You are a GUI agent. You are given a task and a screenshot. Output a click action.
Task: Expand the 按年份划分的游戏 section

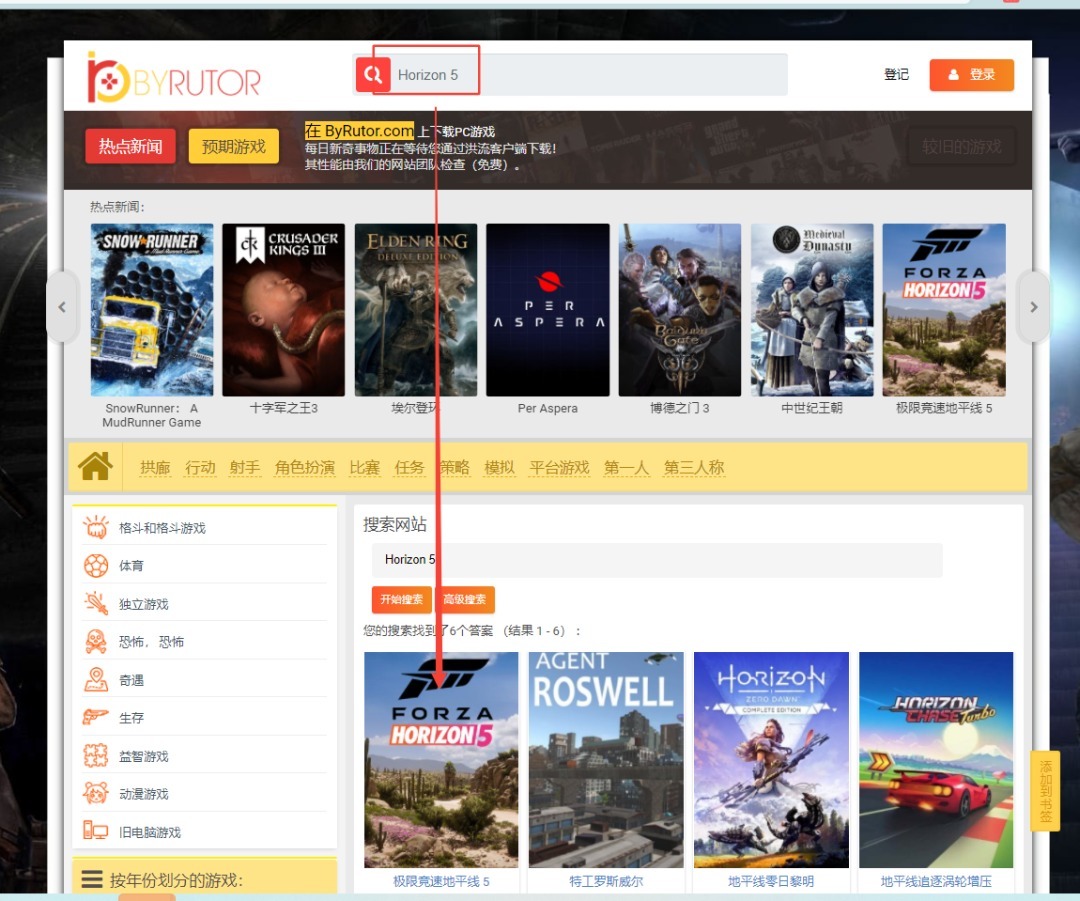pyautogui.click(x=176, y=880)
